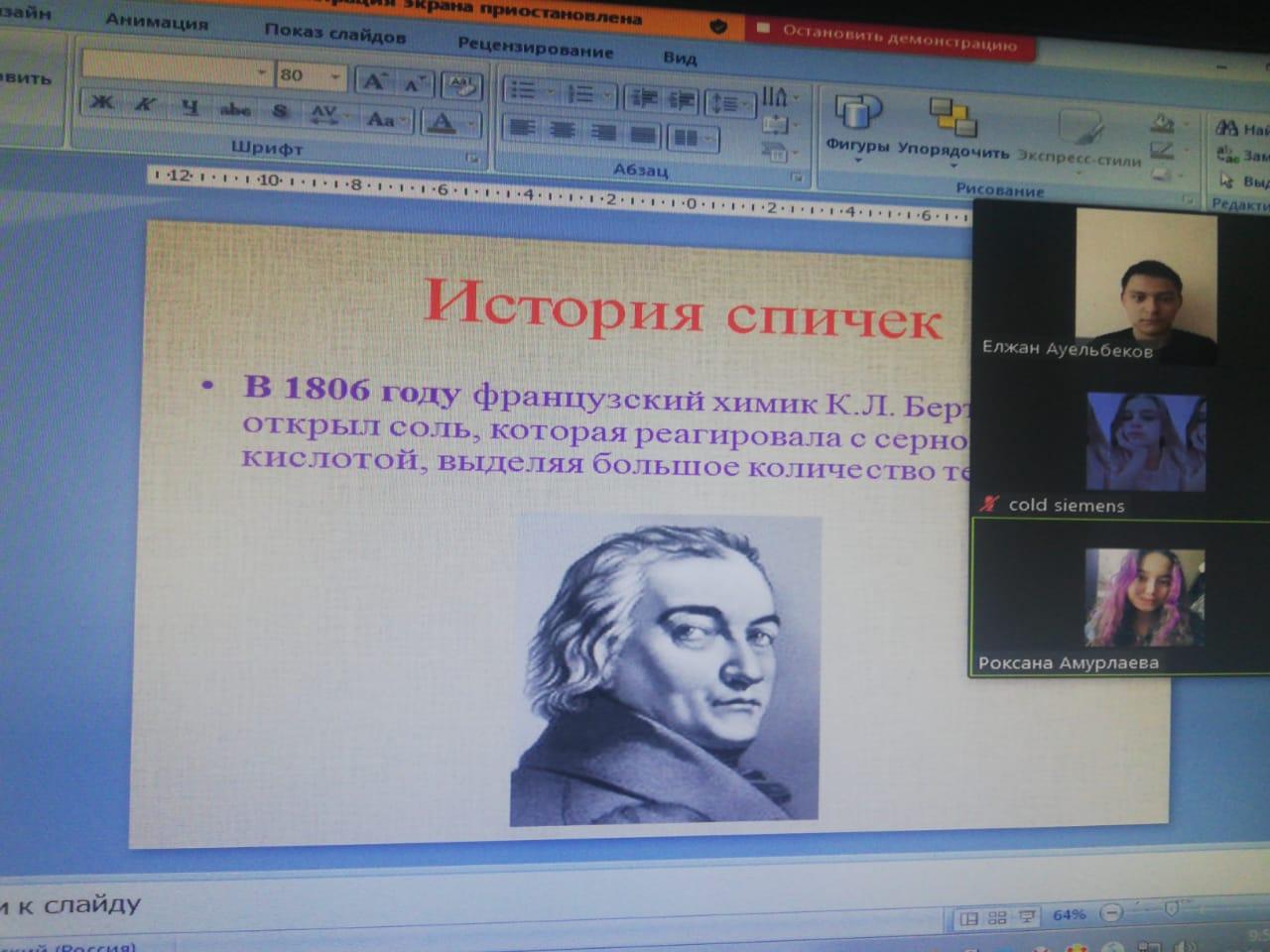Open the Фигуры shapes gallery
1270x952 pixels.
pos(857,125)
